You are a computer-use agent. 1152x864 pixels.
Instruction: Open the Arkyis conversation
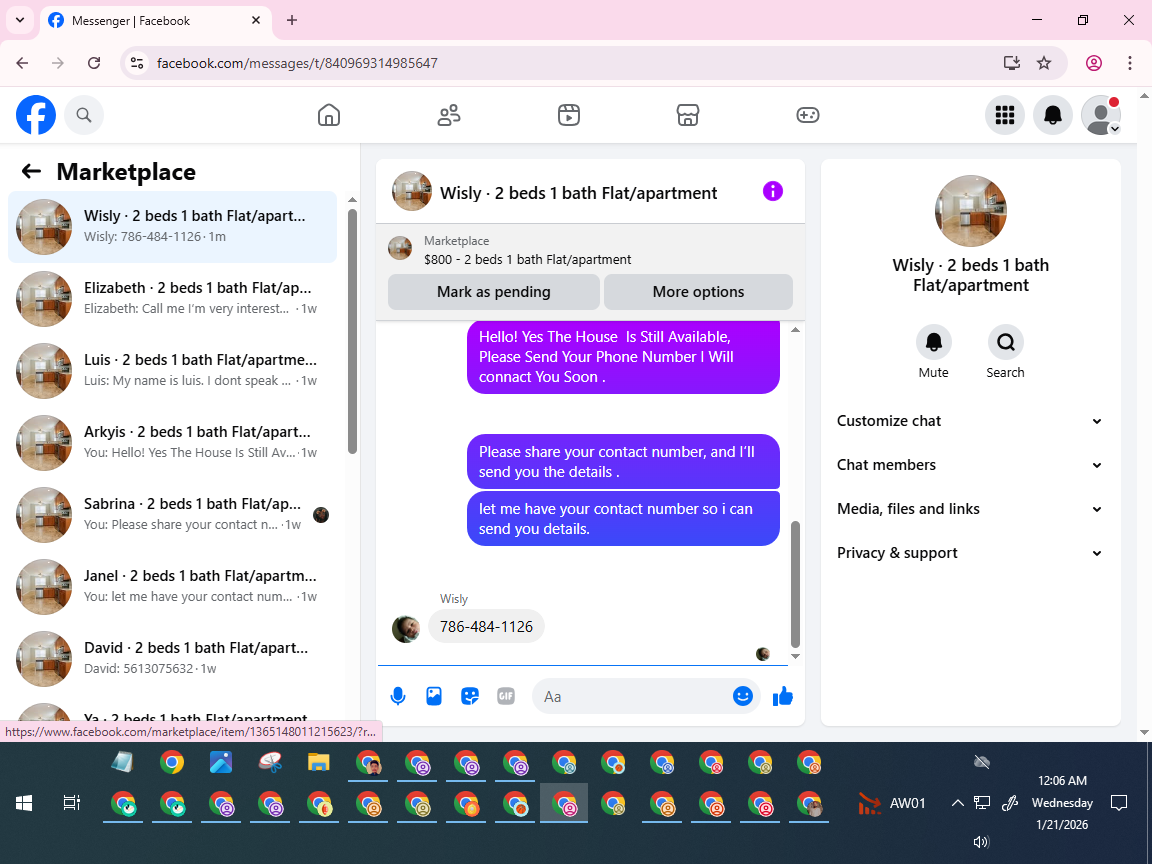[173, 442]
